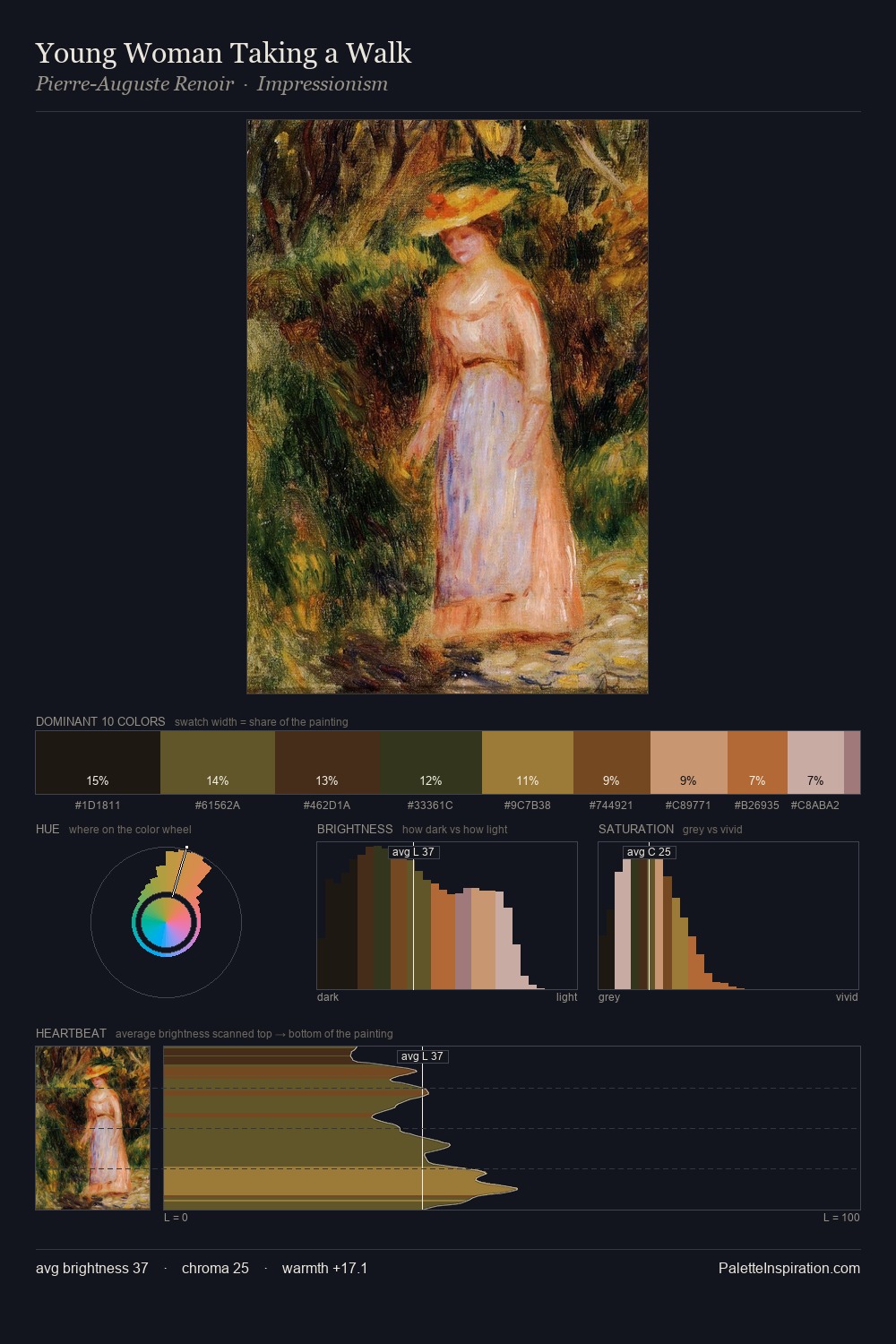The image size is (896, 1344).
Task: Click hex code text #61562A
Action: pos(218,806)
